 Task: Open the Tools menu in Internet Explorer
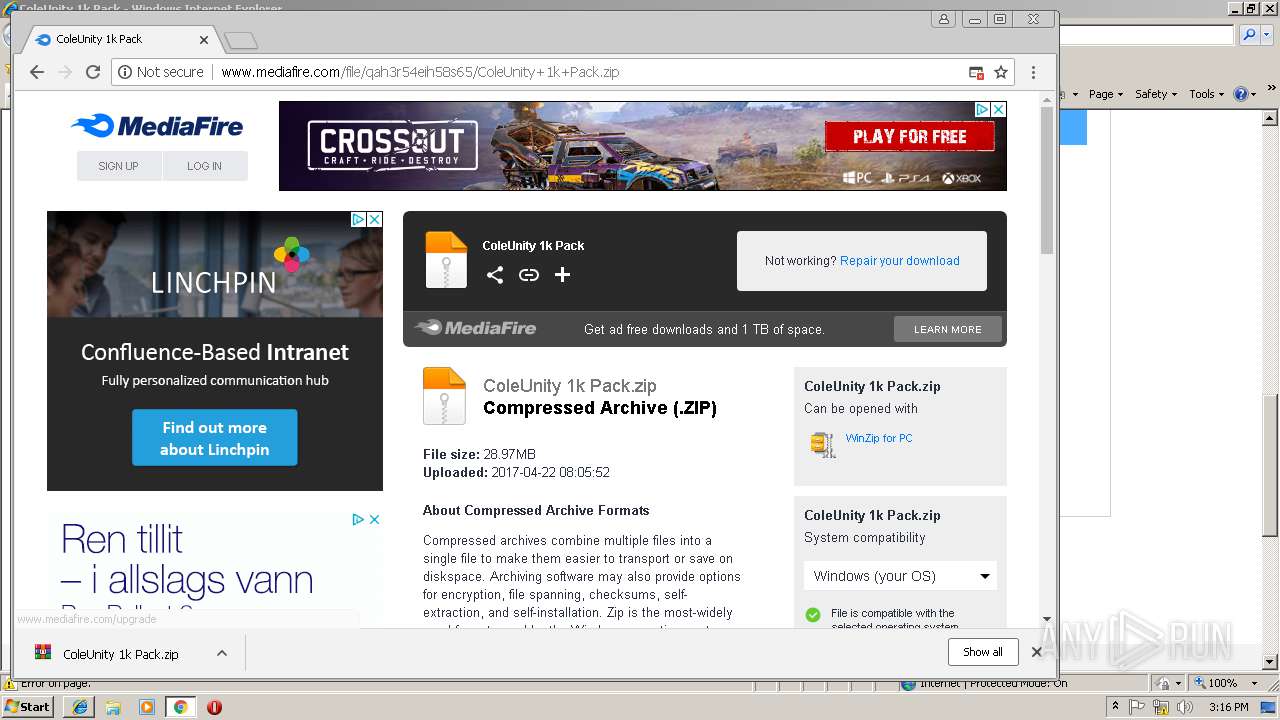1207,94
